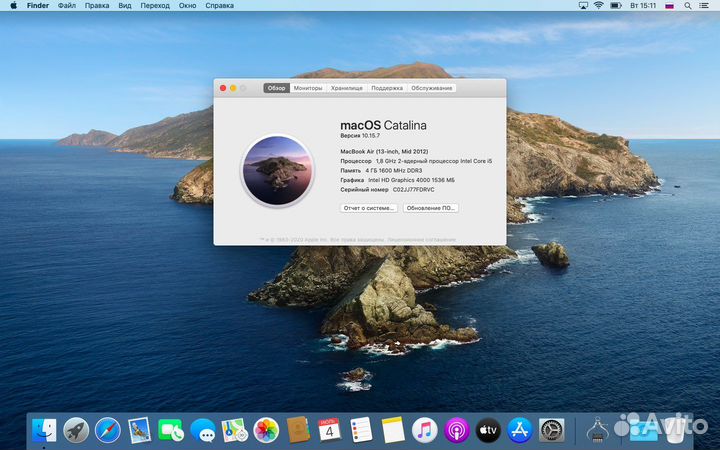Open Calendar icon showing 4
720x450 pixels.
329,430
